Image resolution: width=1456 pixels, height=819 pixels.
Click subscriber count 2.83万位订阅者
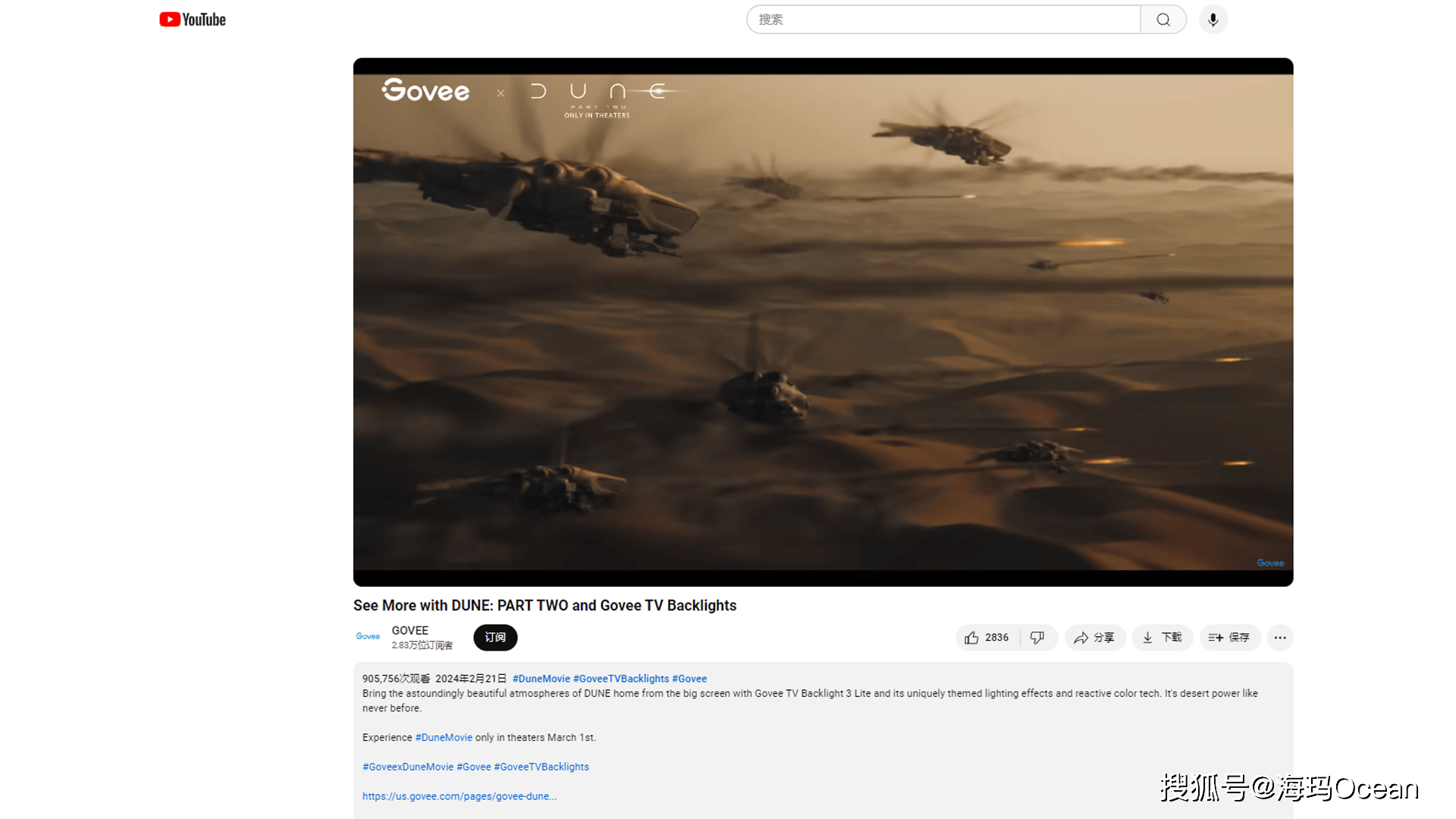(x=422, y=645)
